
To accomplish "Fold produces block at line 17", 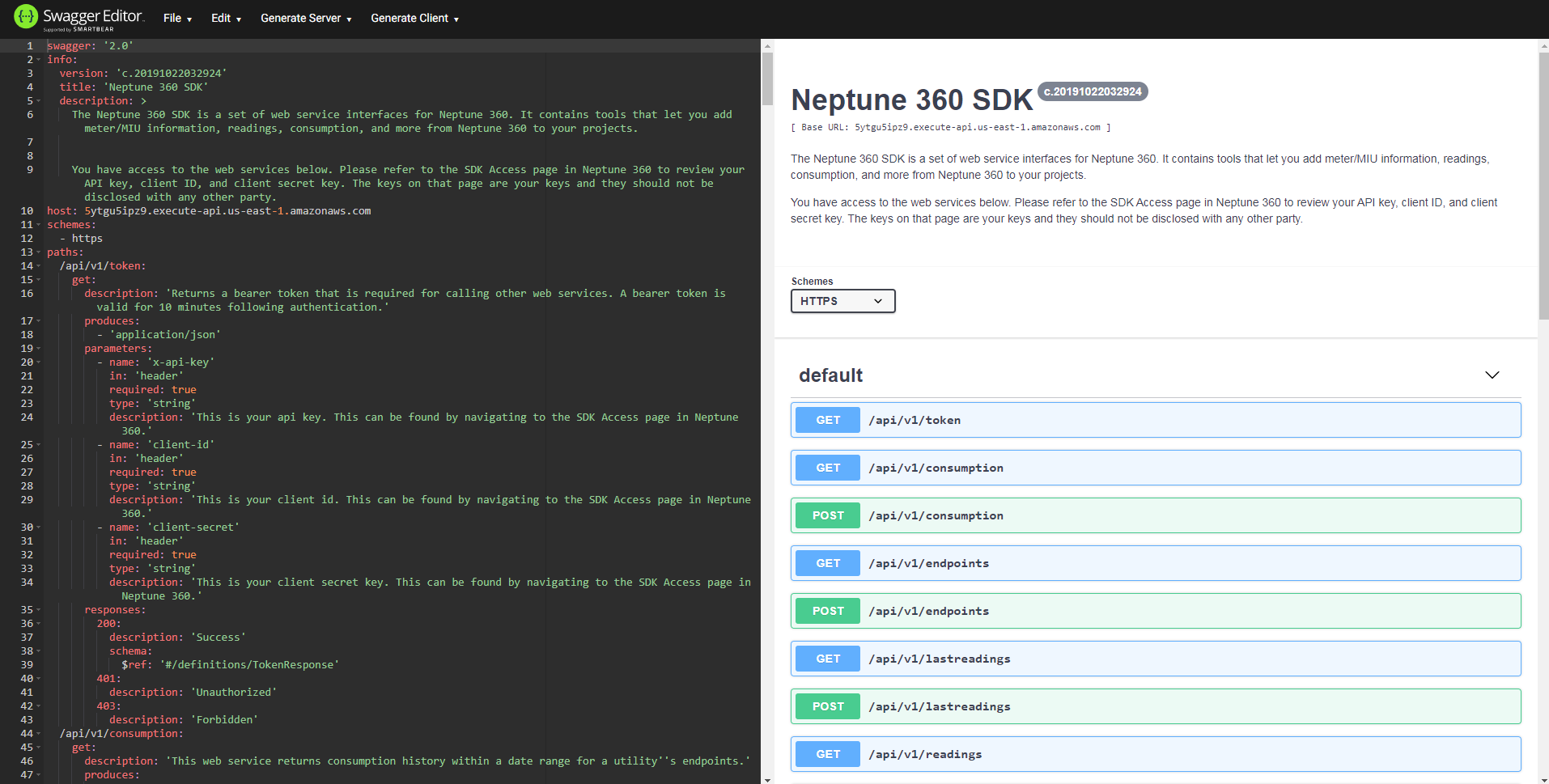I will [38, 321].
